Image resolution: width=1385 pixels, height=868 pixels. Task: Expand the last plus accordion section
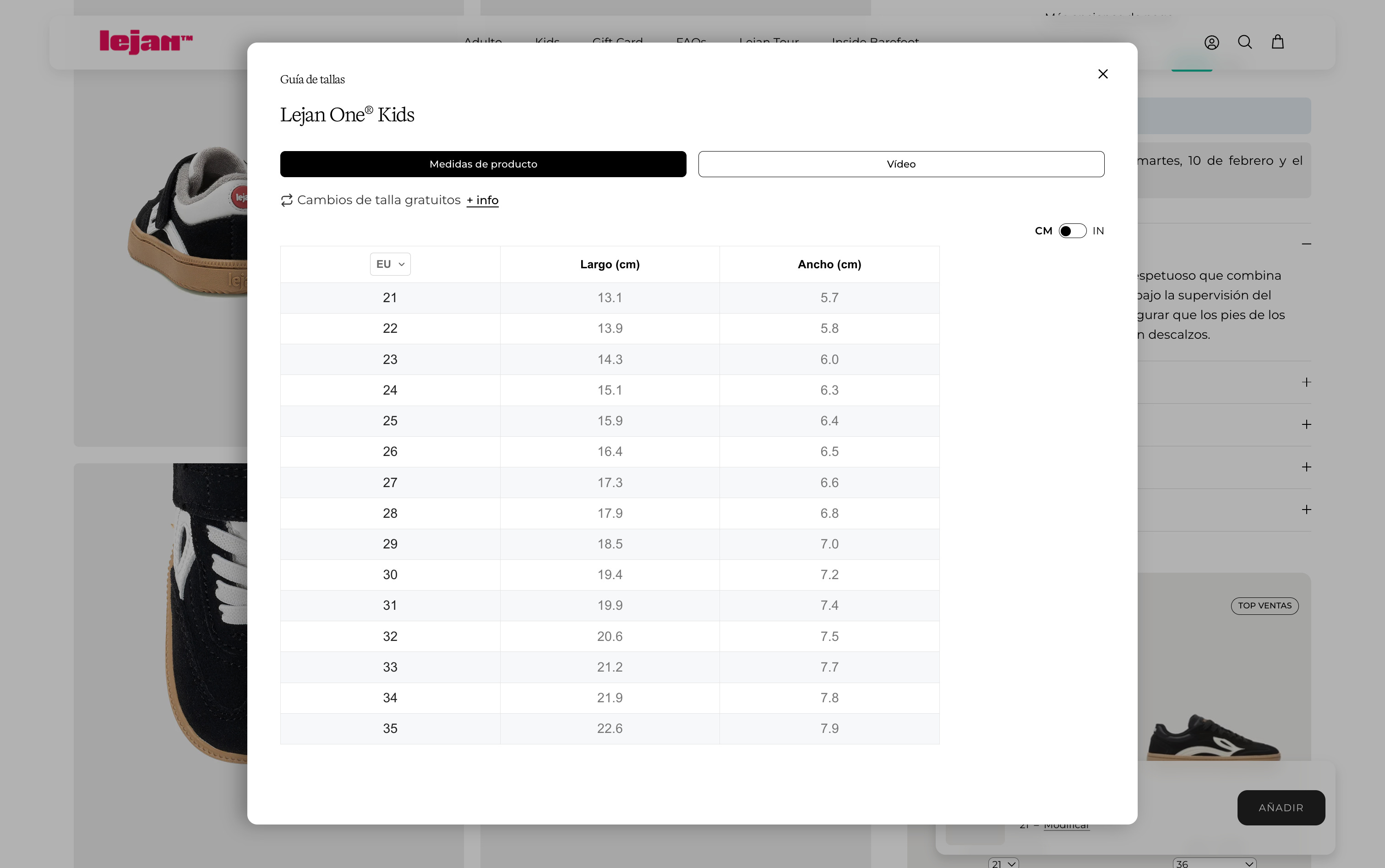click(1306, 510)
